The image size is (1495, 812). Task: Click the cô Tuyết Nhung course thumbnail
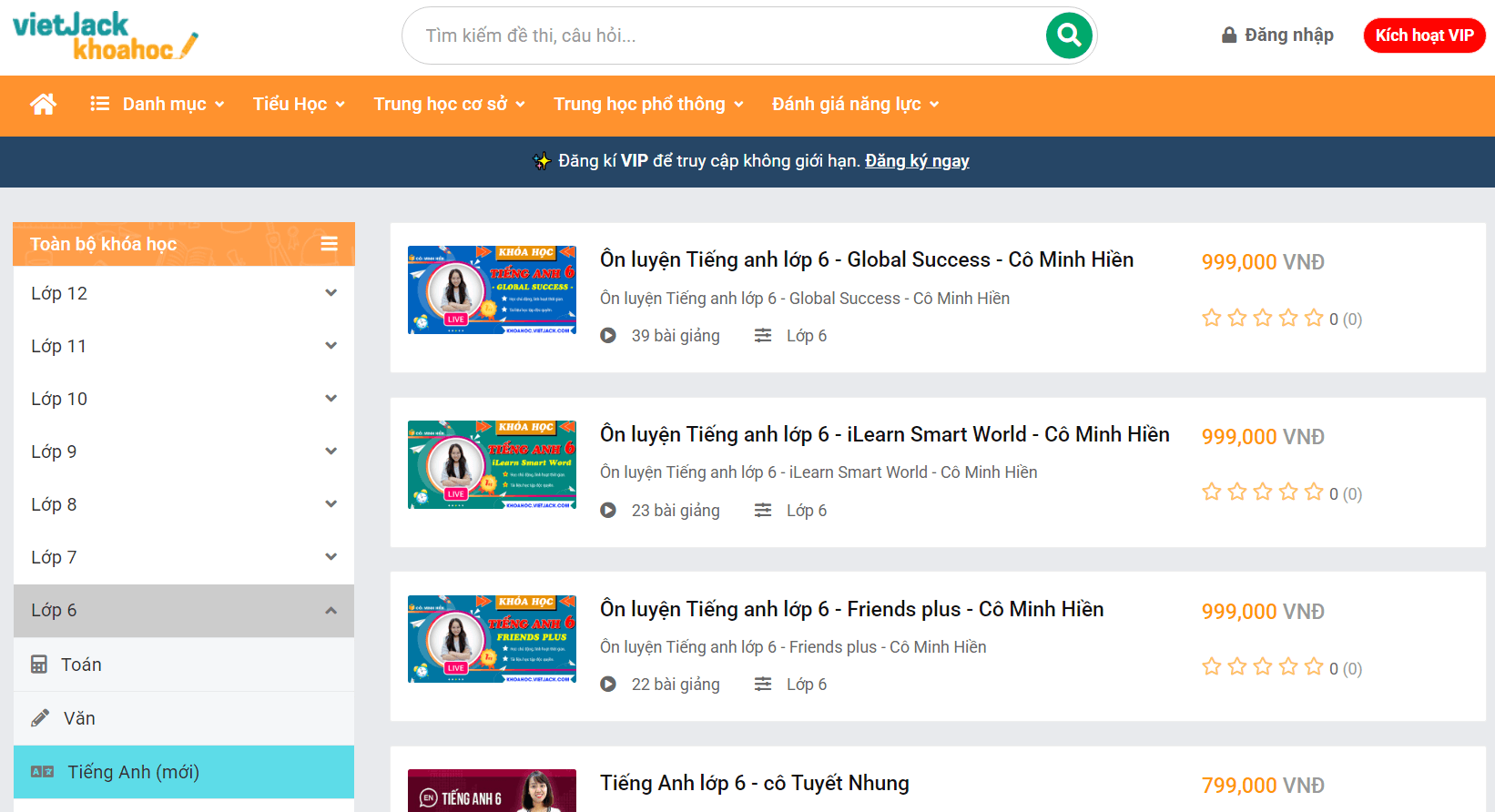click(x=492, y=790)
